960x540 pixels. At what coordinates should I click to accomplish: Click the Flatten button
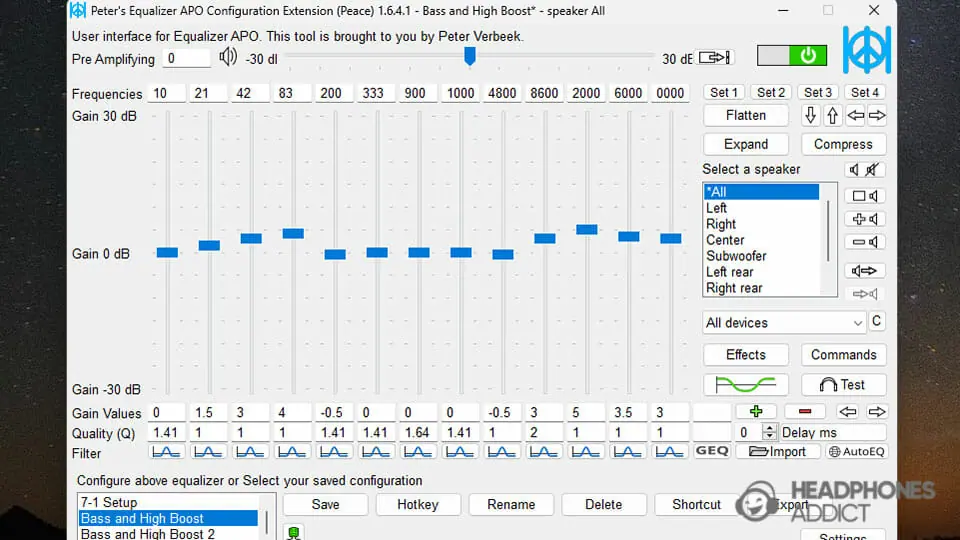coord(745,116)
